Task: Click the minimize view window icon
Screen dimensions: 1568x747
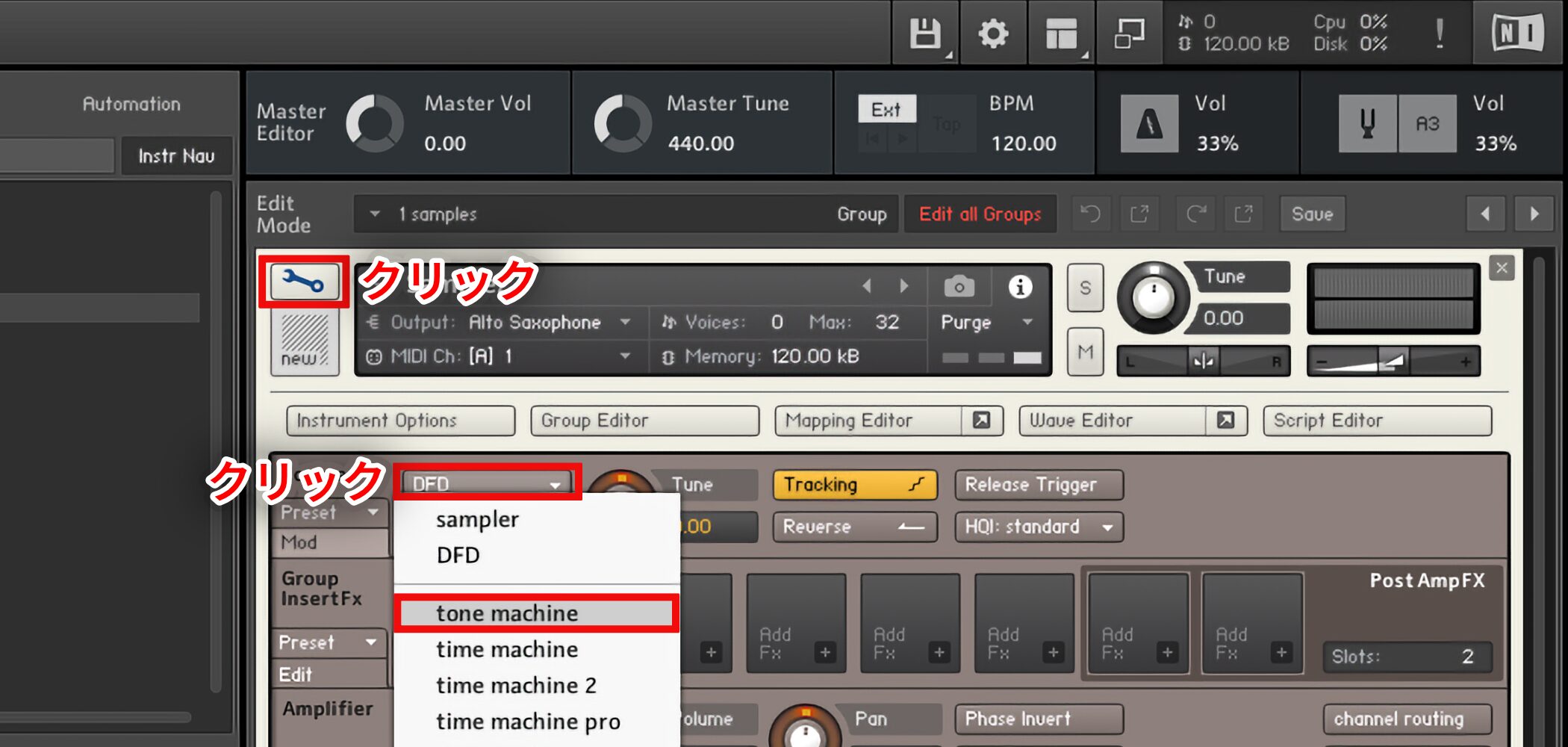Action: [x=1129, y=34]
